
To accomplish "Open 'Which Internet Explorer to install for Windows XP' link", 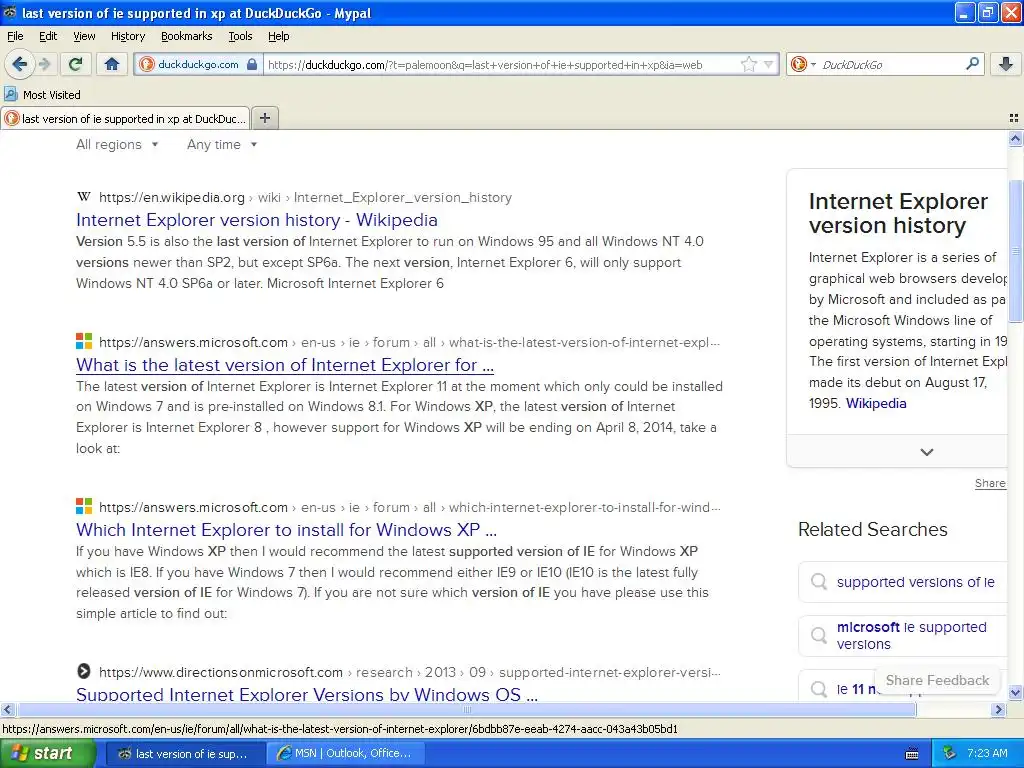I will tap(286, 529).
